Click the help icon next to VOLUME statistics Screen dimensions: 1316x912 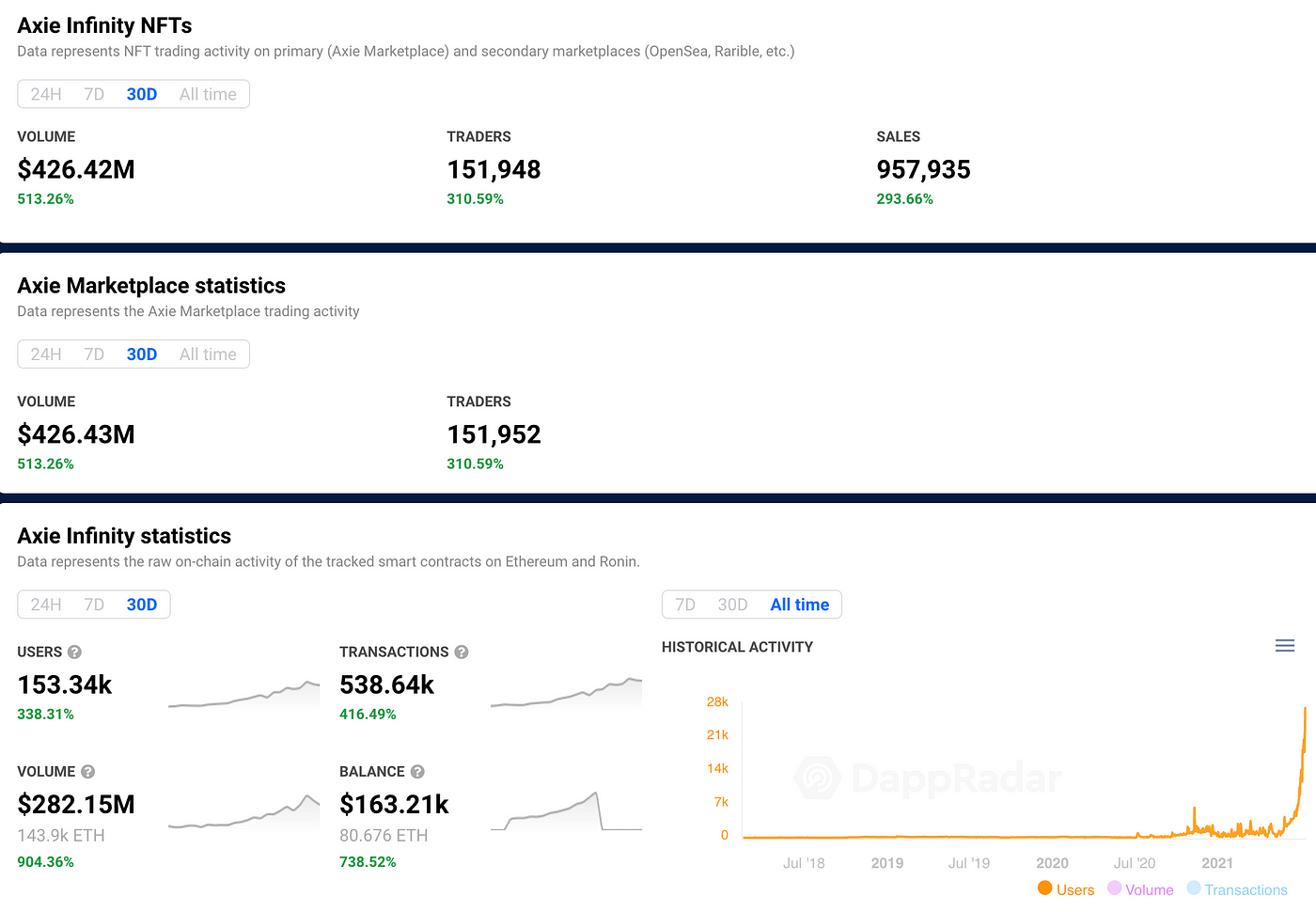point(87,771)
